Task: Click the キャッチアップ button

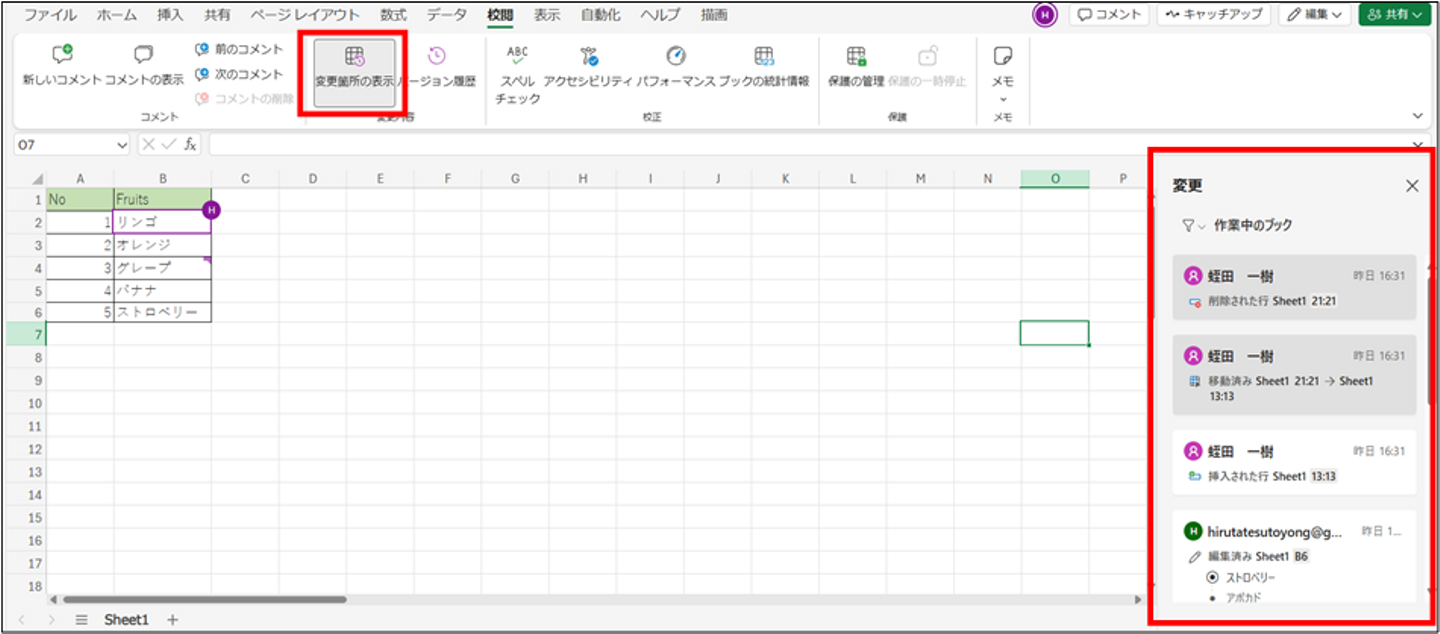Action: pos(1213,15)
